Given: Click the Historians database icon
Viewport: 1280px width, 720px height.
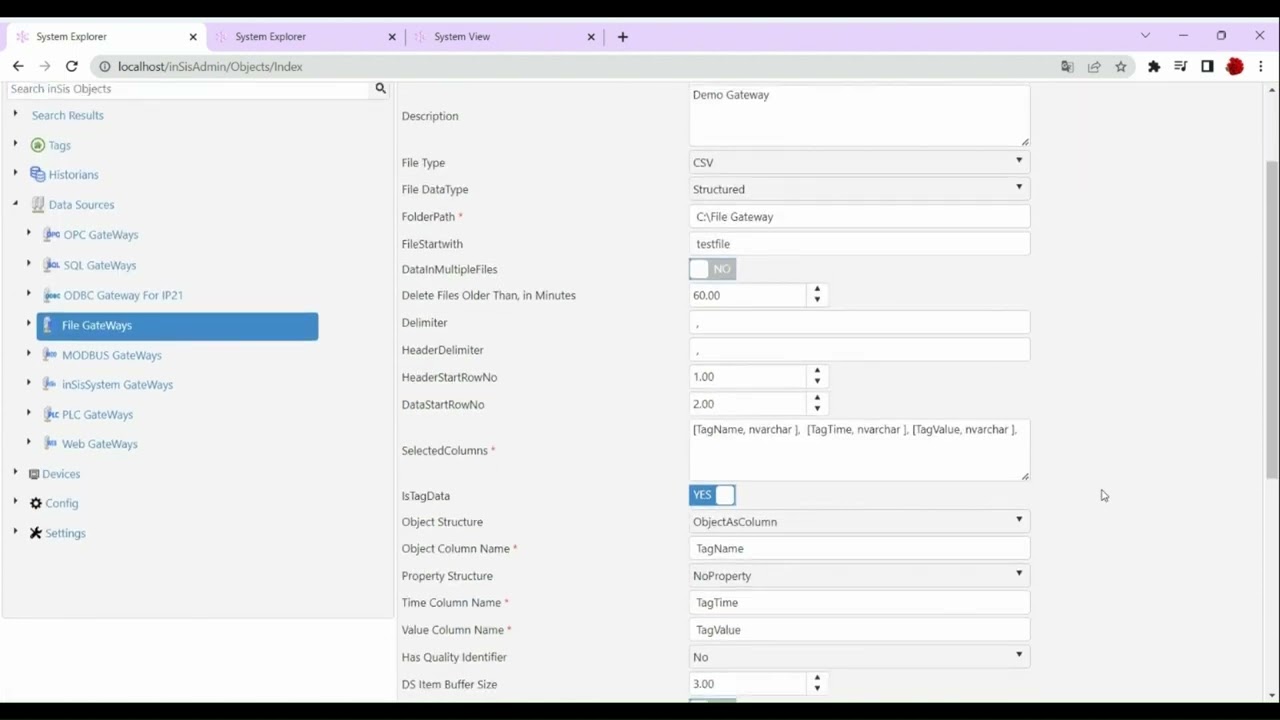Looking at the screenshot, I should pyautogui.click(x=38, y=174).
